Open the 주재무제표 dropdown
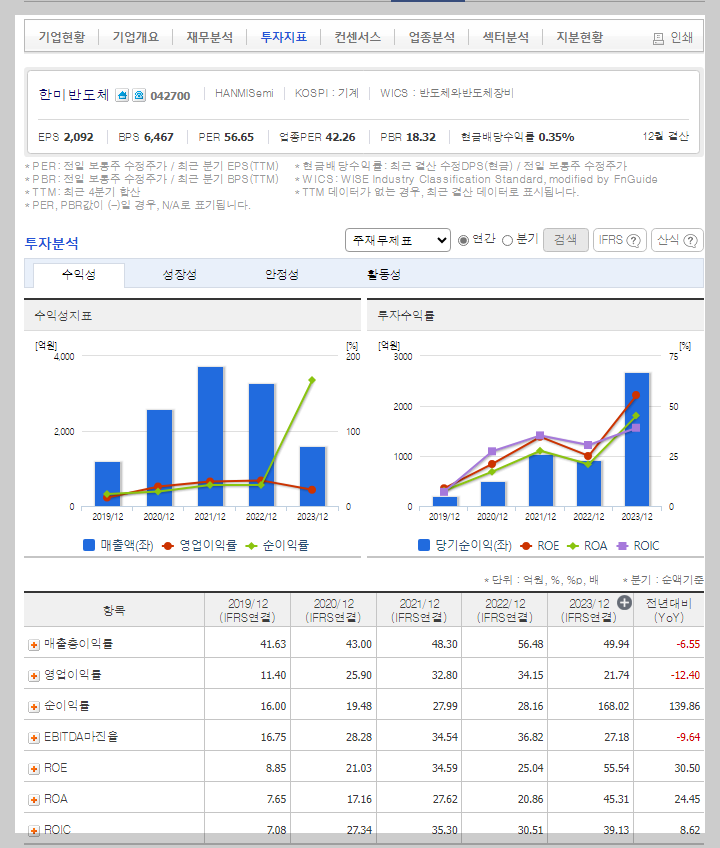The image size is (720, 848). point(398,240)
